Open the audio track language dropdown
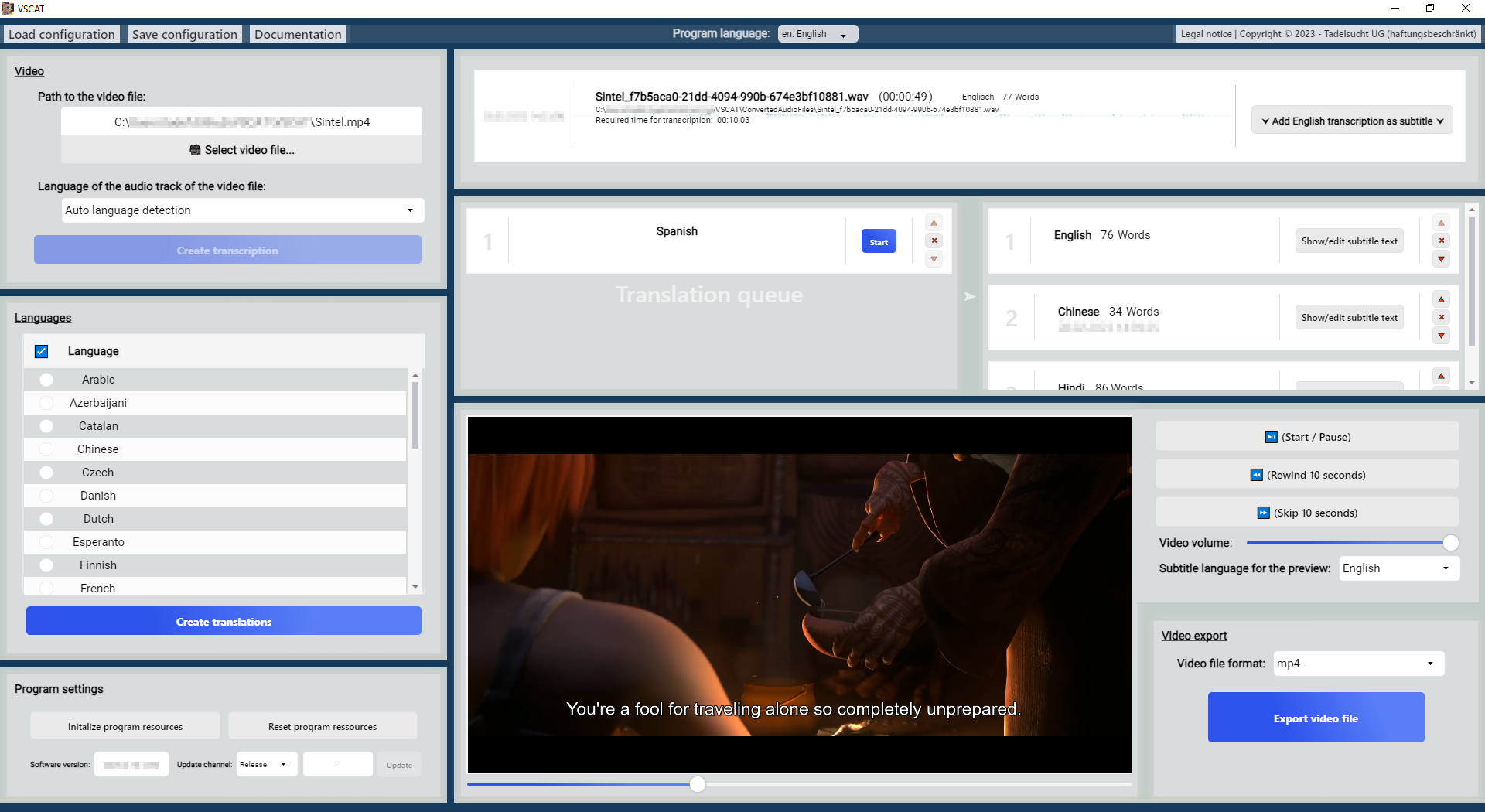Screen dimensions: 1485x812 243,210
